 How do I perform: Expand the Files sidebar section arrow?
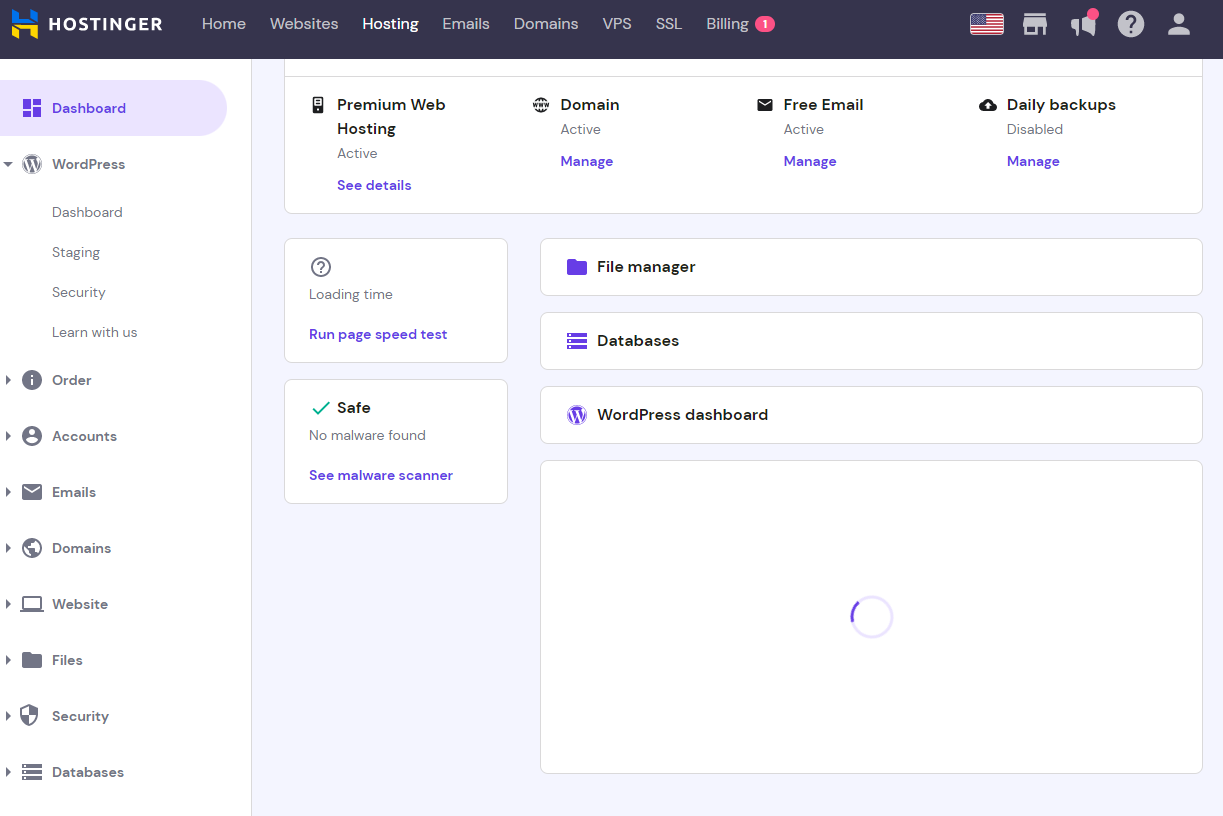[8, 660]
